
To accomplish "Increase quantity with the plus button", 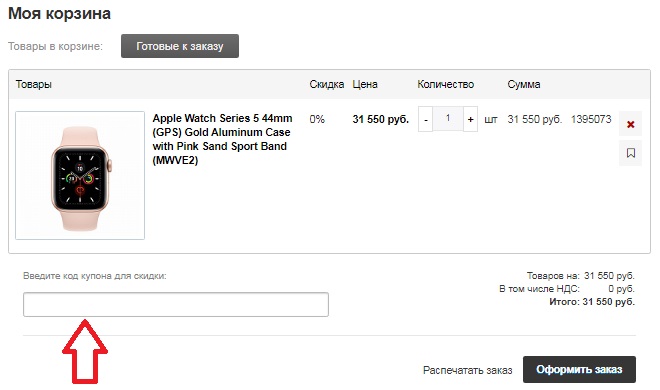I will (x=470, y=119).
